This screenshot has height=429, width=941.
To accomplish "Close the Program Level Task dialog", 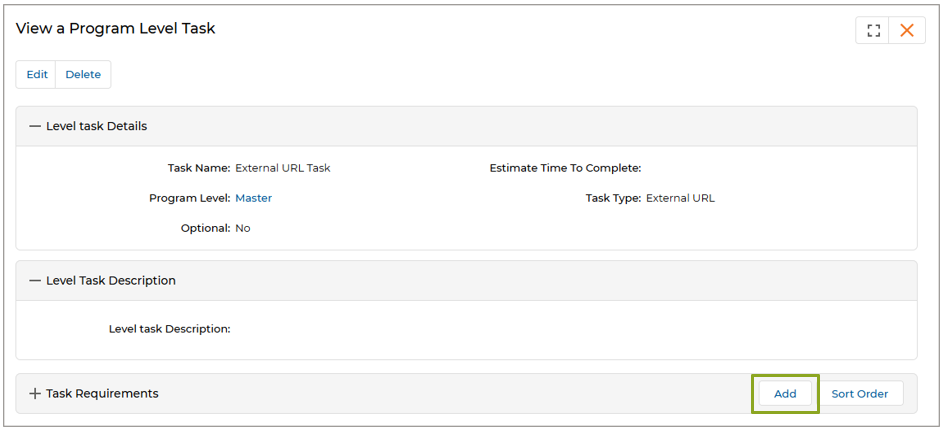I will (x=907, y=31).
